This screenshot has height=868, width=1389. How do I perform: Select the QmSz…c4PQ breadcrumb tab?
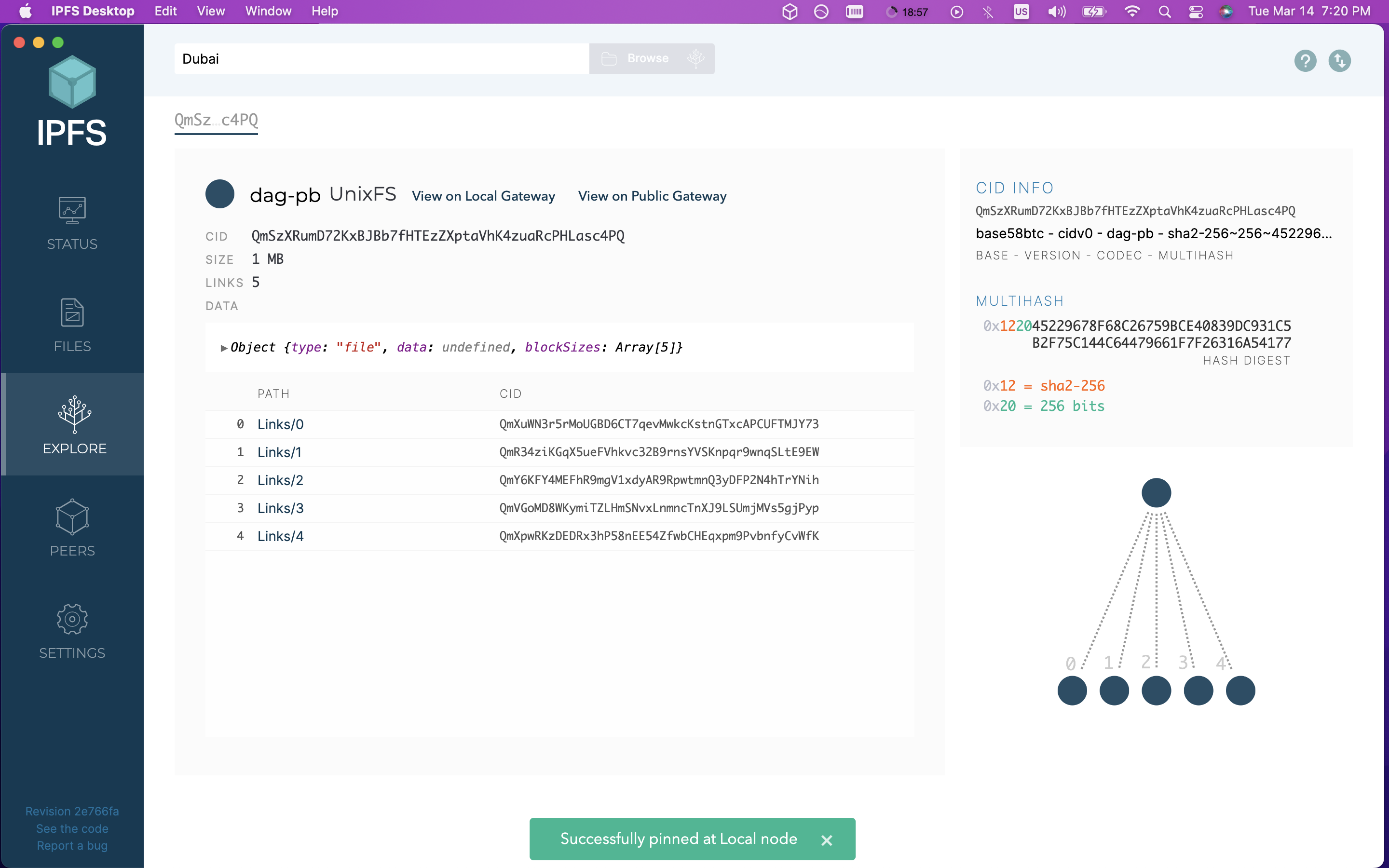click(216, 120)
